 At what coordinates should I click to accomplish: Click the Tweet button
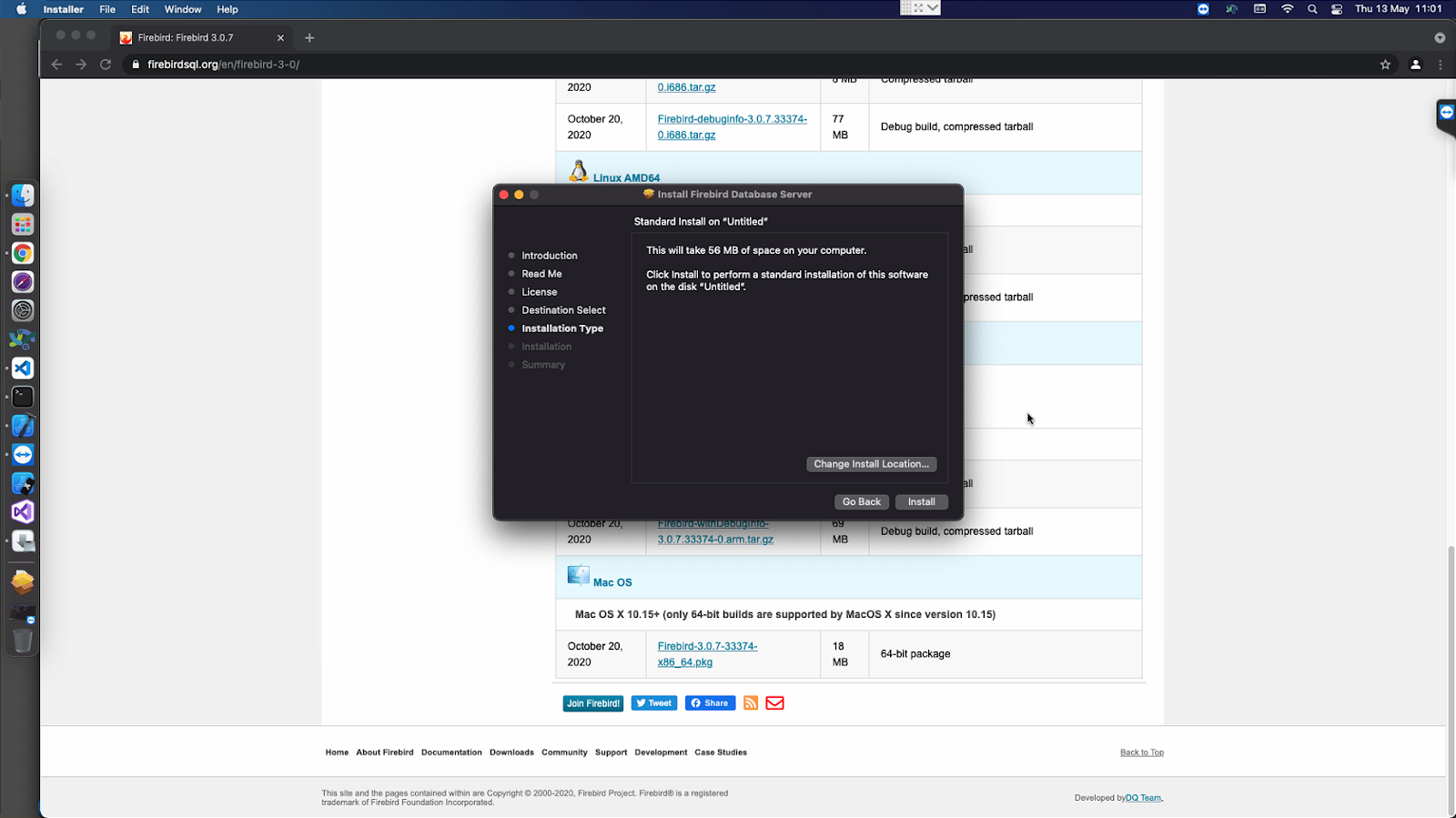click(x=654, y=703)
